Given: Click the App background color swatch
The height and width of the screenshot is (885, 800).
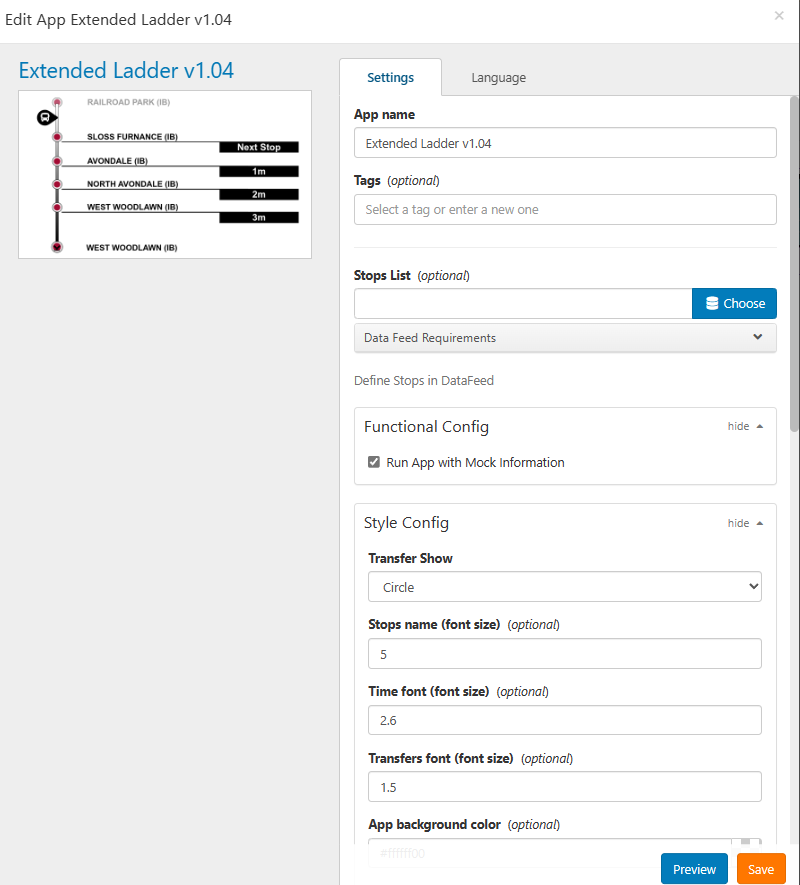Looking at the screenshot, I should [746, 845].
